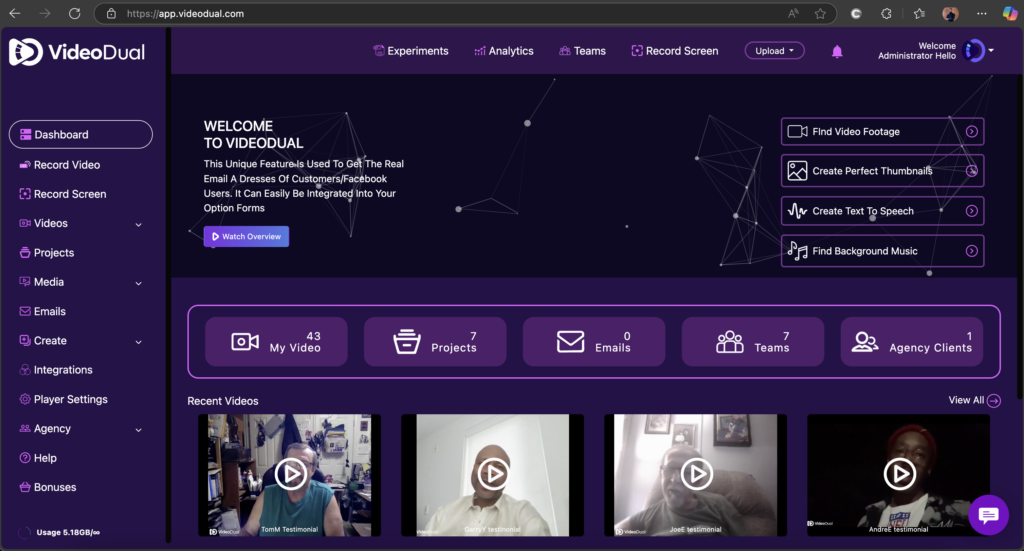Click the Recent Videos heading
Viewport: 1024px width, 551px height.
(223, 401)
